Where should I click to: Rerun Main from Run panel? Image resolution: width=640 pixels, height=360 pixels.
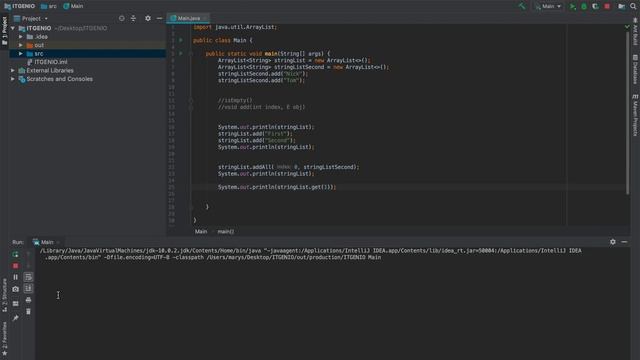pos(15,254)
